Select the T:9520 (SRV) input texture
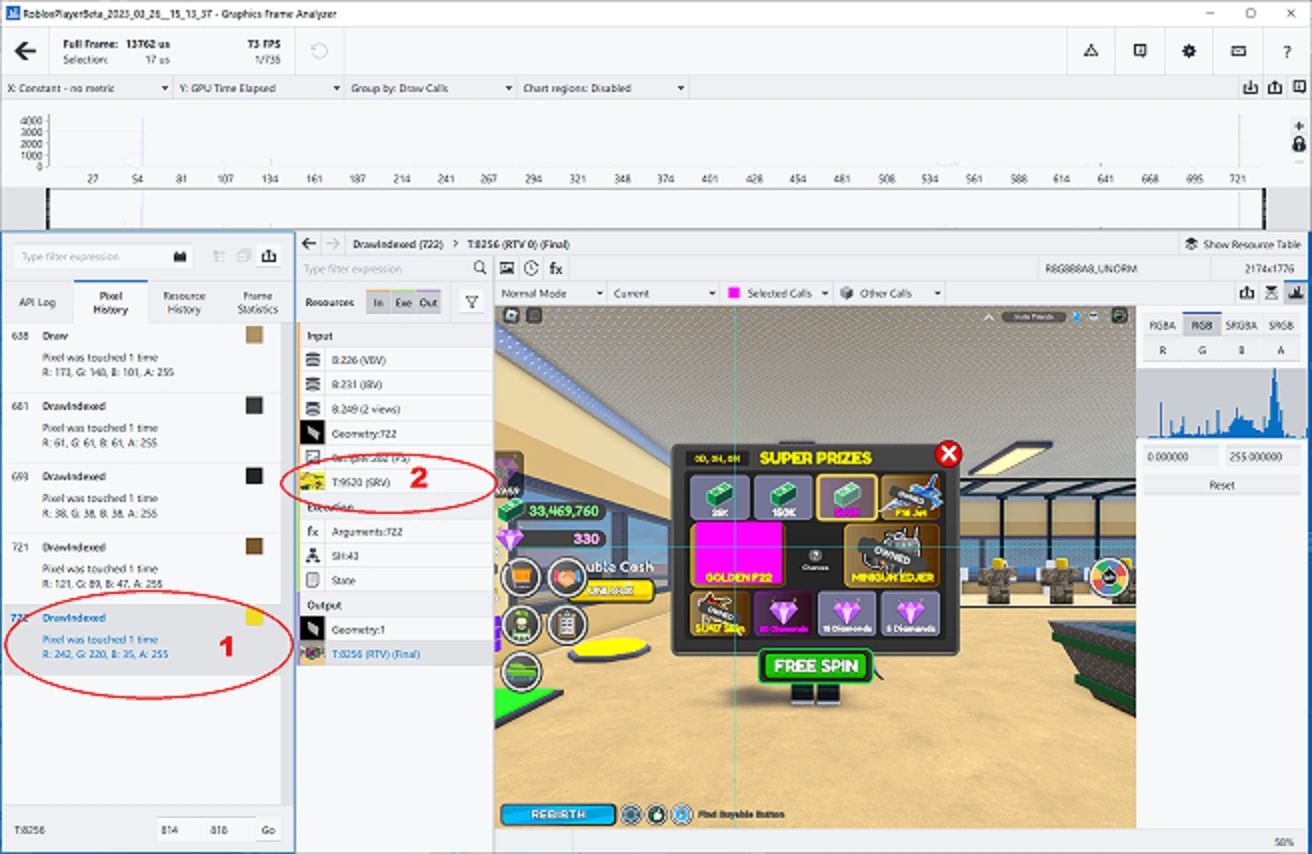Image resolution: width=1312 pixels, height=854 pixels. tap(395, 482)
